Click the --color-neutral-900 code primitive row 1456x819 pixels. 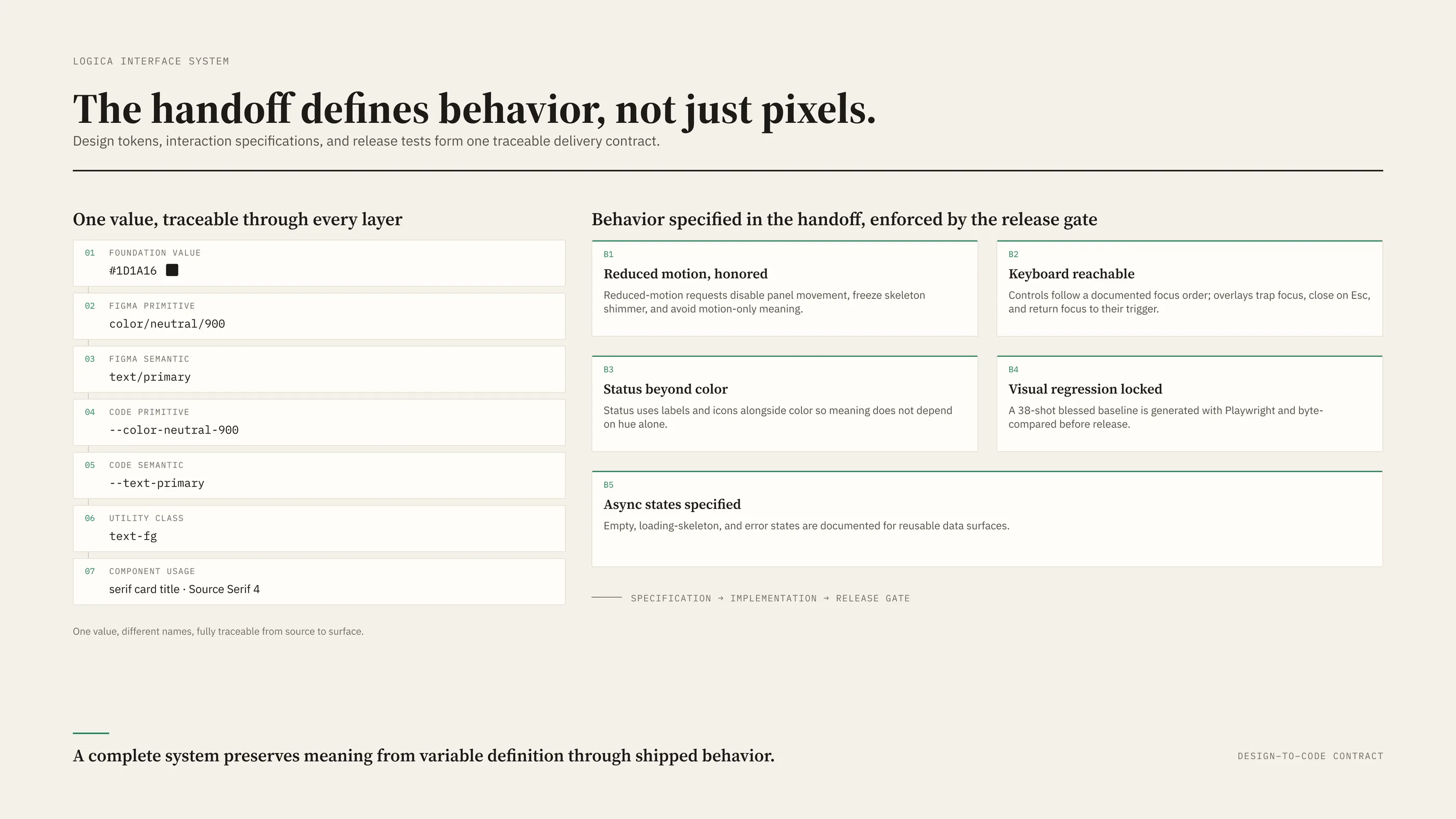point(319,423)
